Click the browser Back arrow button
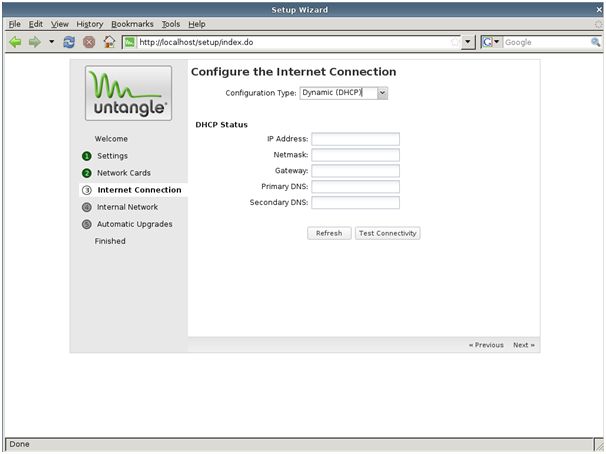Screen dimensions: 606x454 [15, 43]
